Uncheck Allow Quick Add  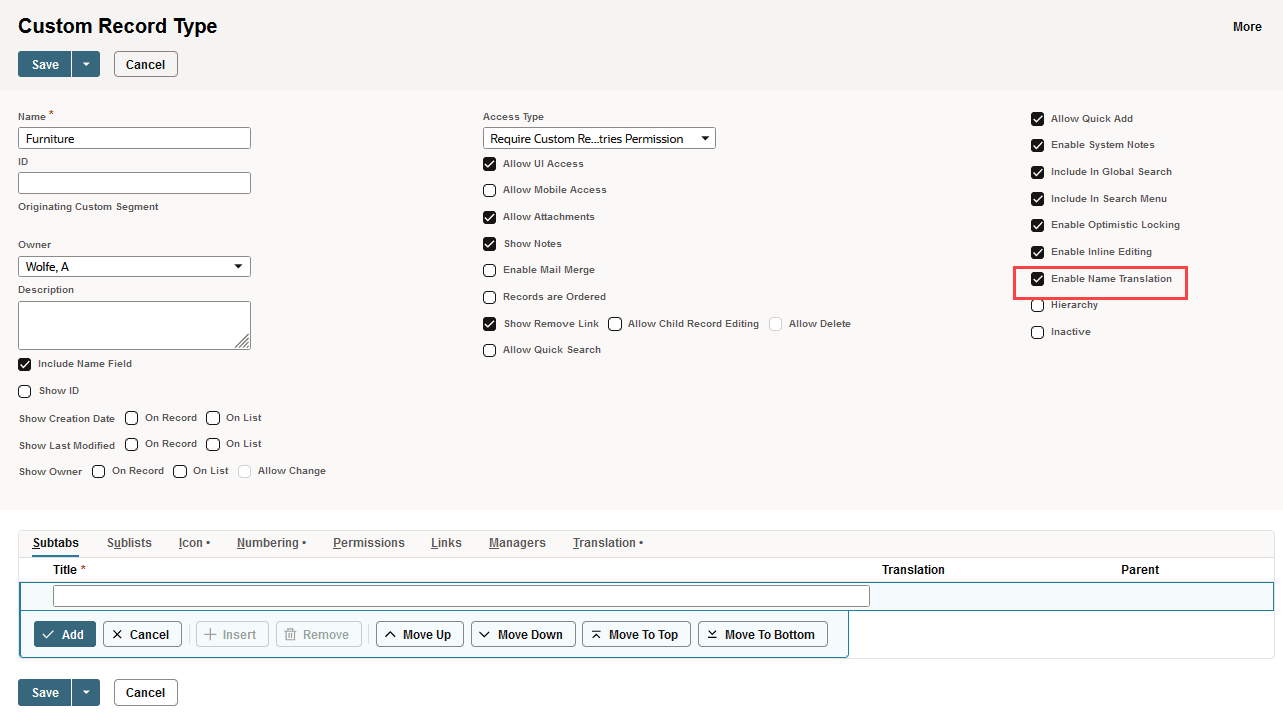point(1038,119)
